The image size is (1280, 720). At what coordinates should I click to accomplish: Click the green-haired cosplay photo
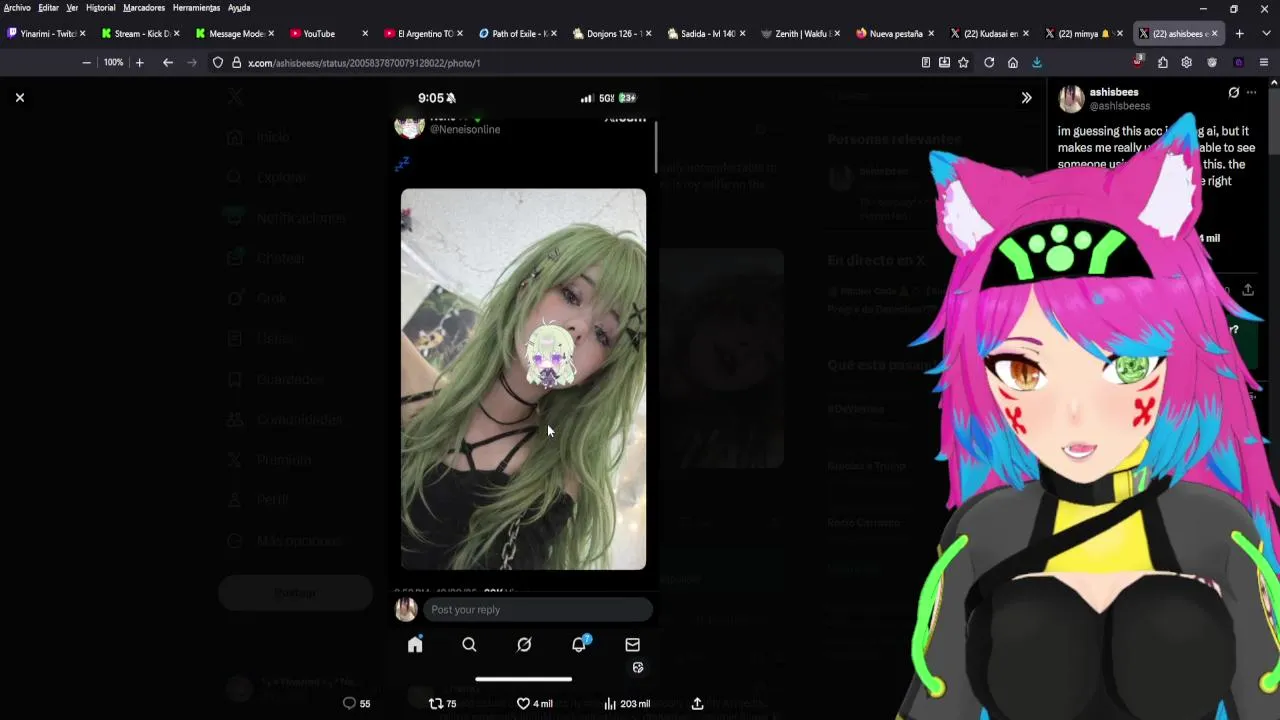pyautogui.click(x=523, y=379)
